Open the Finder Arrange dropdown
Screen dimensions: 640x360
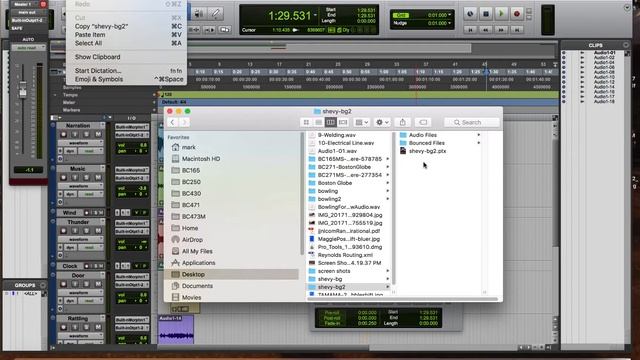(362, 122)
